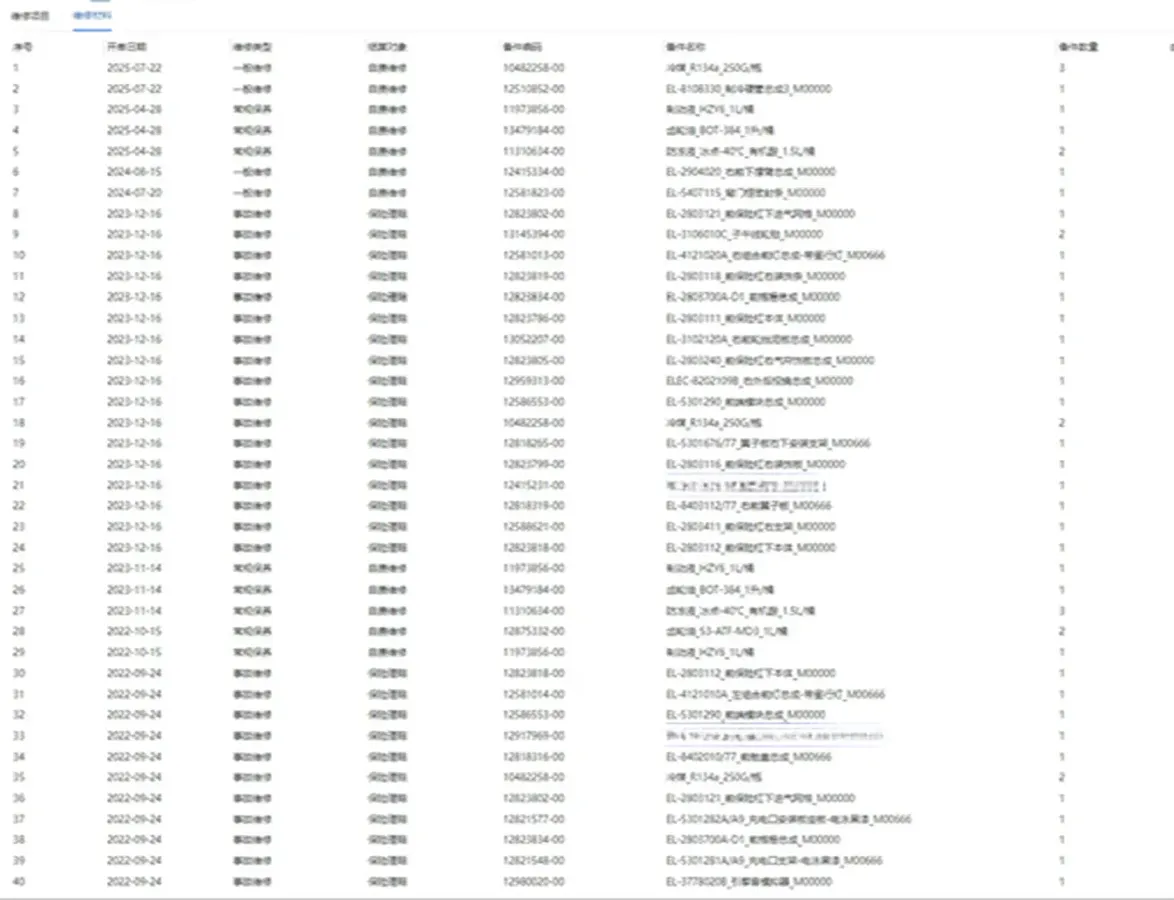Select part code 12510852-00 in row 2
The height and width of the screenshot is (900, 1174).
533,89
